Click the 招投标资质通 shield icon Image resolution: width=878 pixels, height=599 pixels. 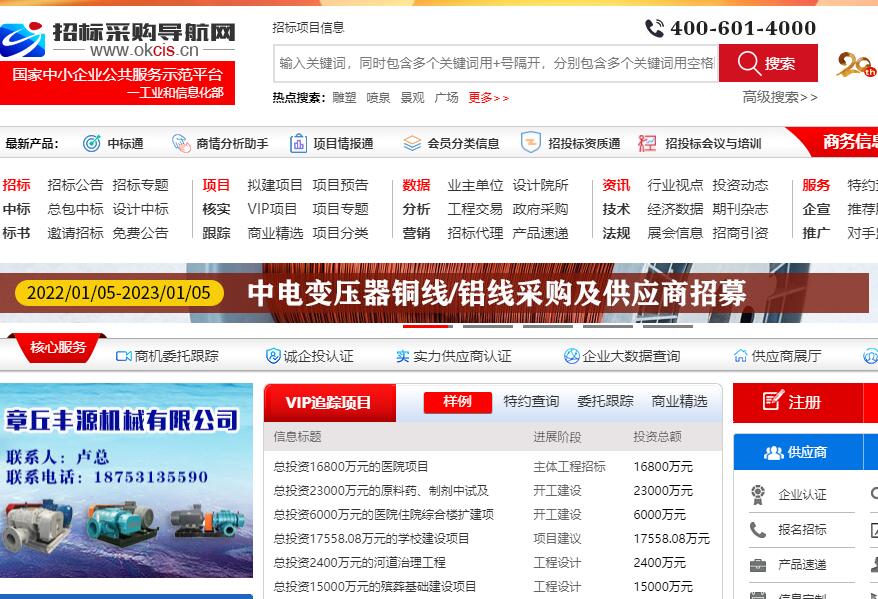531,143
